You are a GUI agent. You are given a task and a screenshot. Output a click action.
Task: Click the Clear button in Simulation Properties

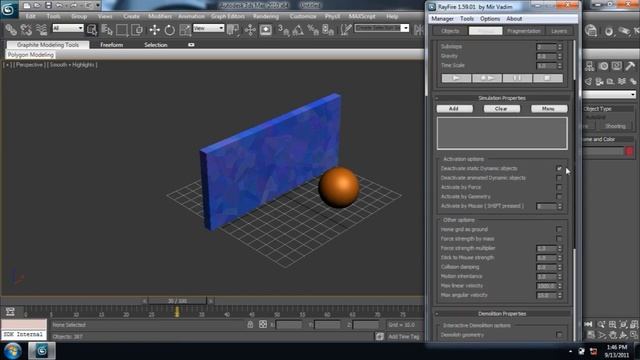(x=502, y=109)
